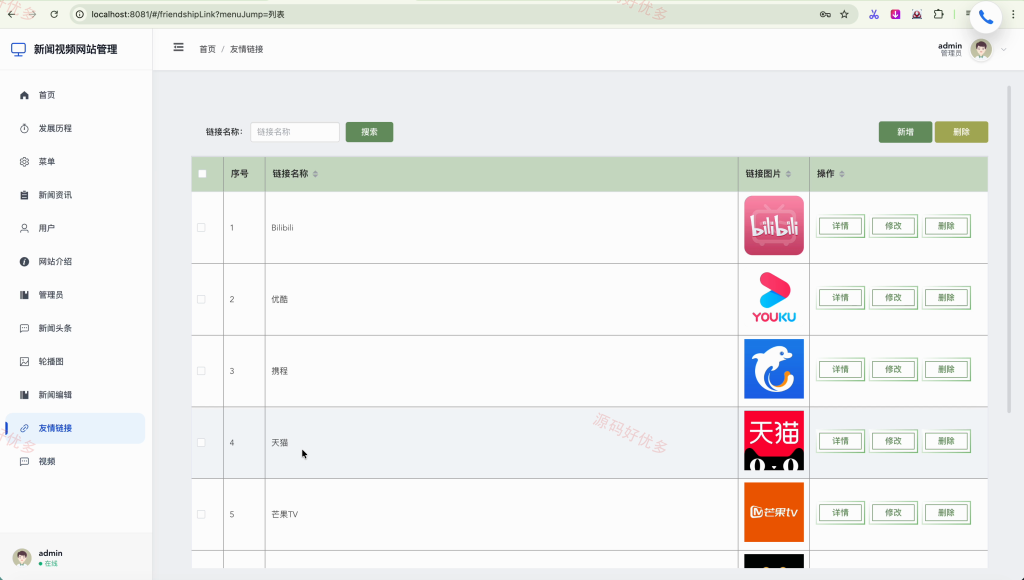Open the password key icon
Viewport: 1024px width, 580px height.
tap(825, 14)
